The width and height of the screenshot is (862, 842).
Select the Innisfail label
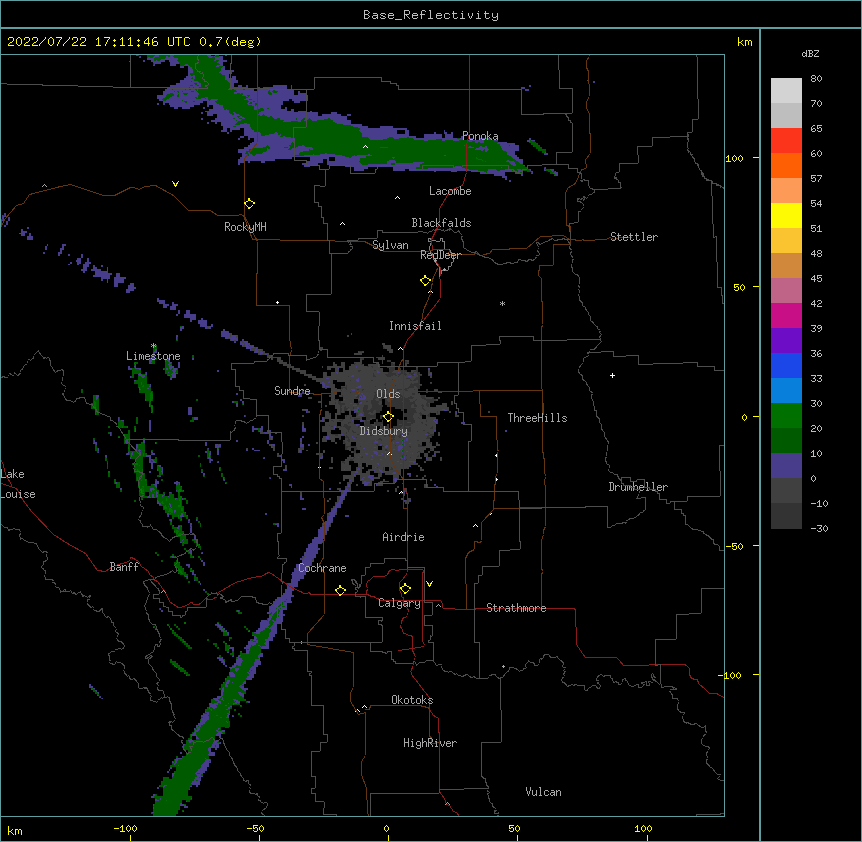click(x=415, y=326)
